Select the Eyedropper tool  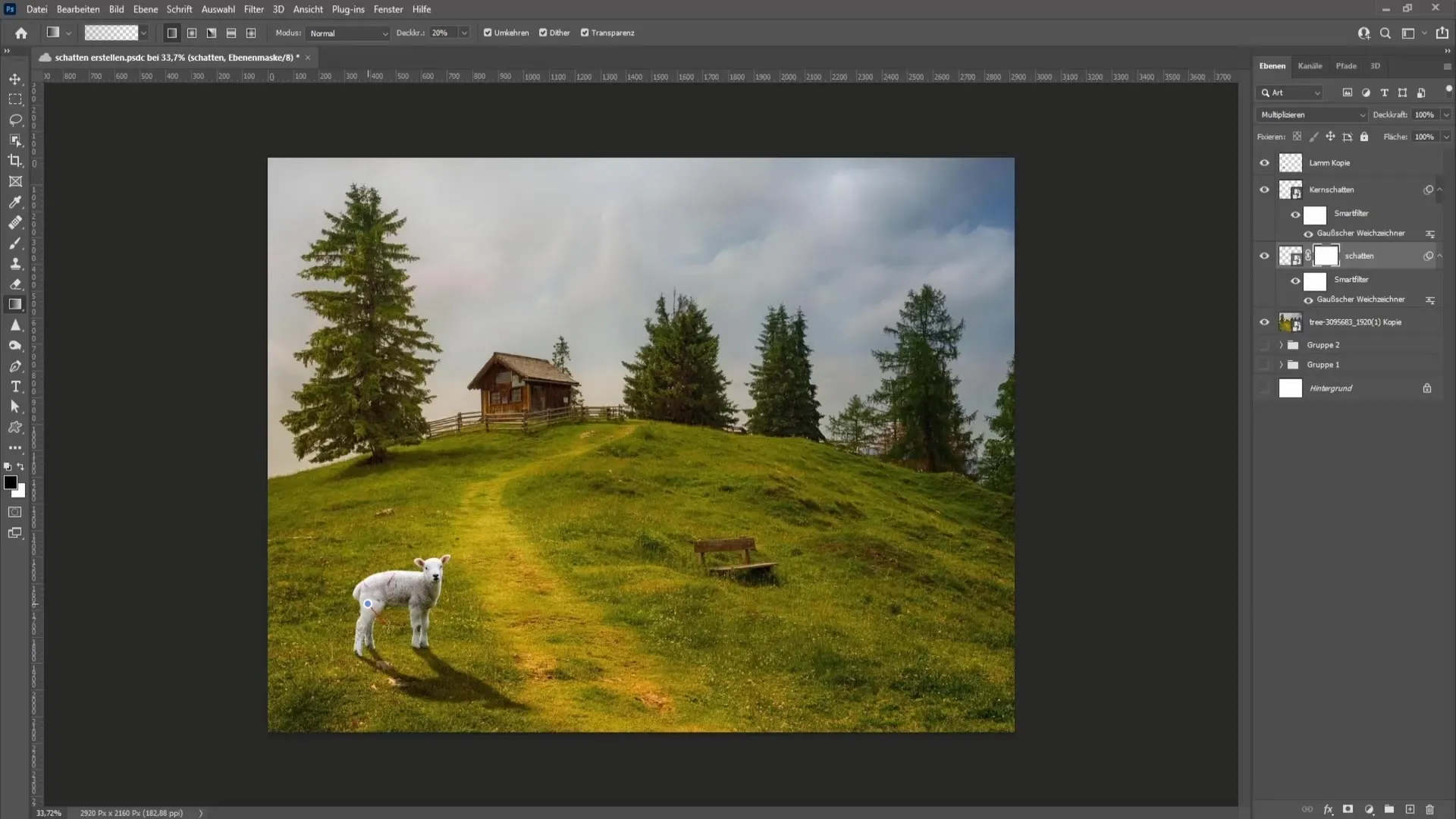pos(15,201)
